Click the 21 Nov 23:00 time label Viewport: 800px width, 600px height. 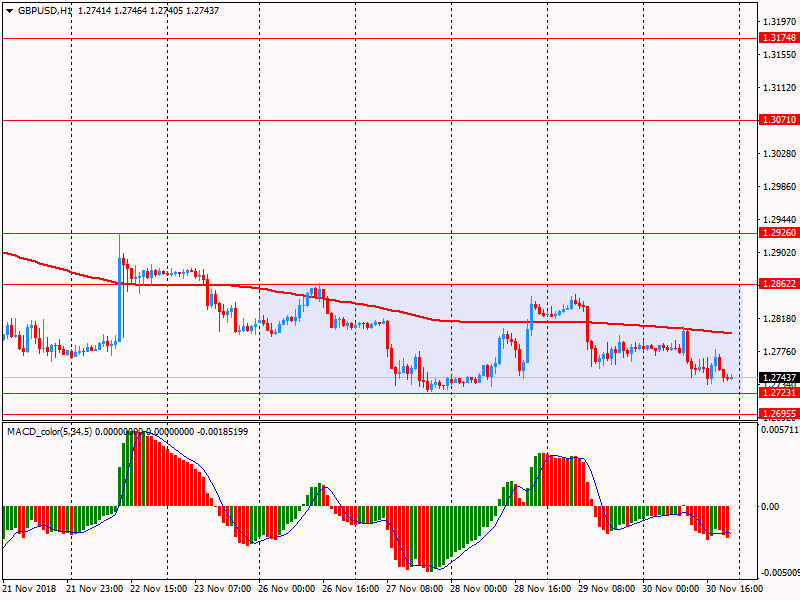[x=95, y=588]
